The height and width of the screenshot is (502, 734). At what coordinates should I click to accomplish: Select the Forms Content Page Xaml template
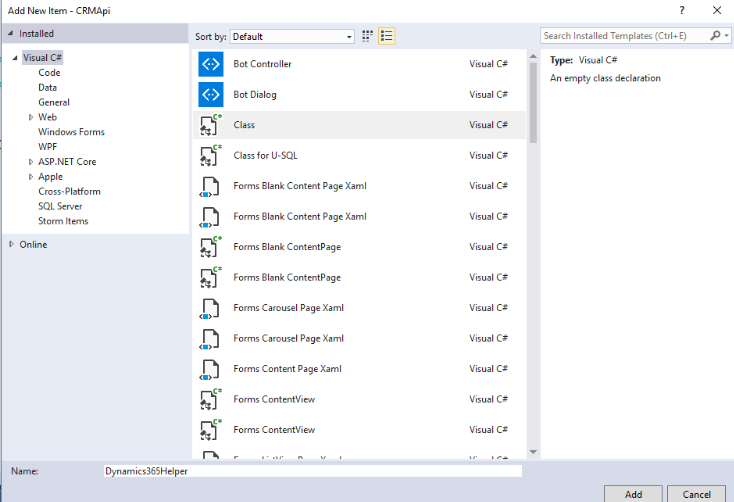pyautogui.click(x=359, y=369)
